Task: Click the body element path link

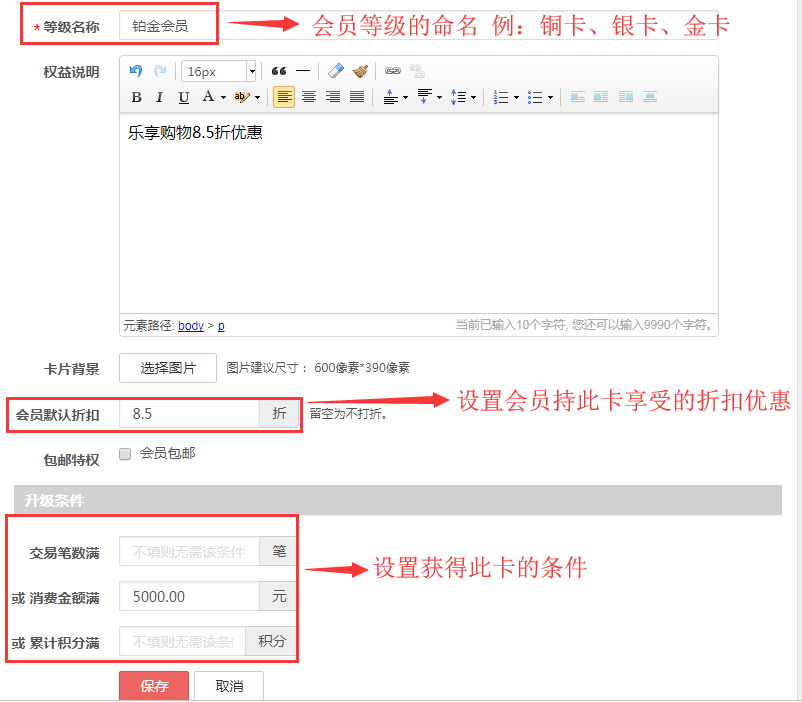Action: tap(190, 326)
